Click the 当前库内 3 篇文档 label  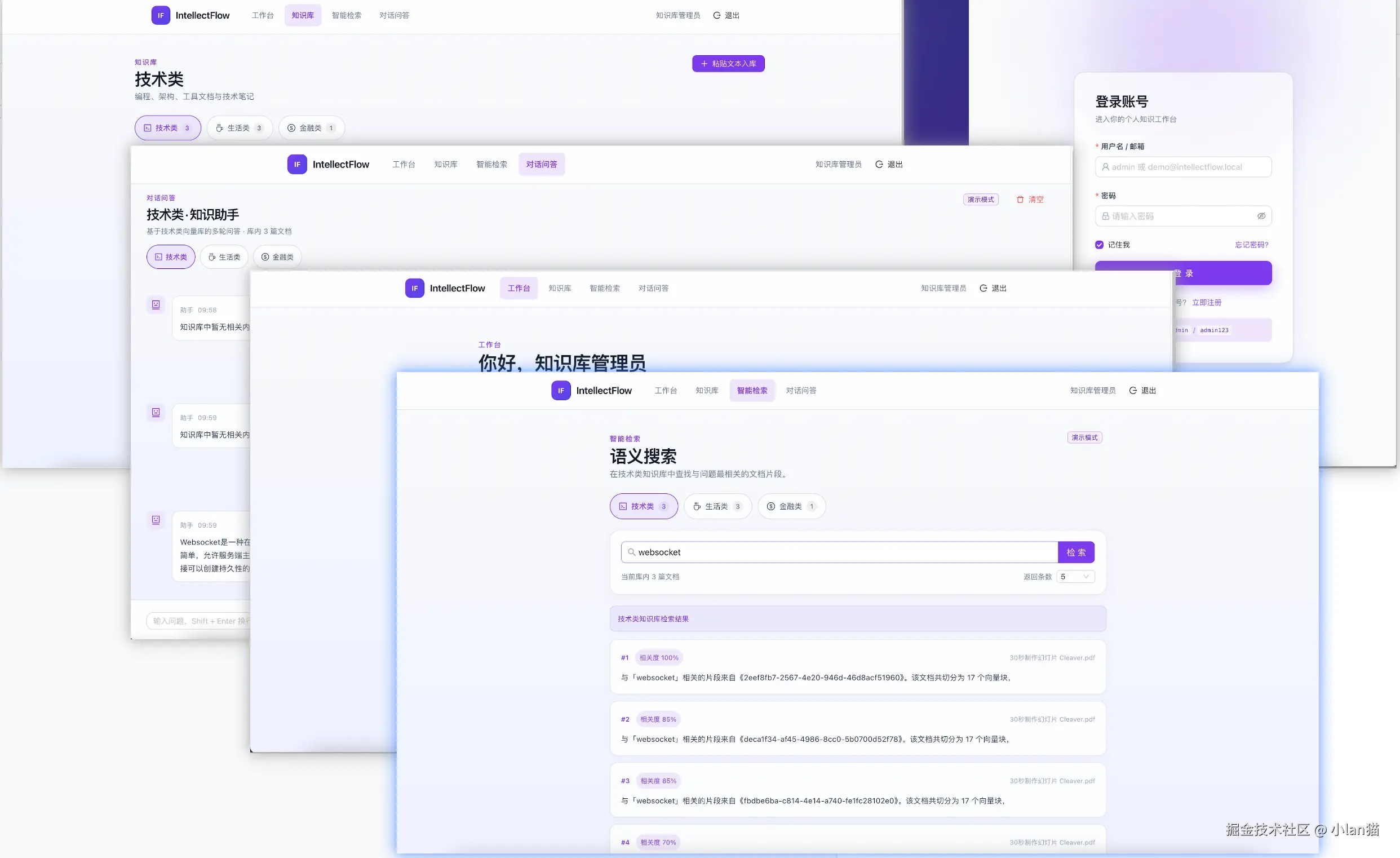[x=650, y=577]
